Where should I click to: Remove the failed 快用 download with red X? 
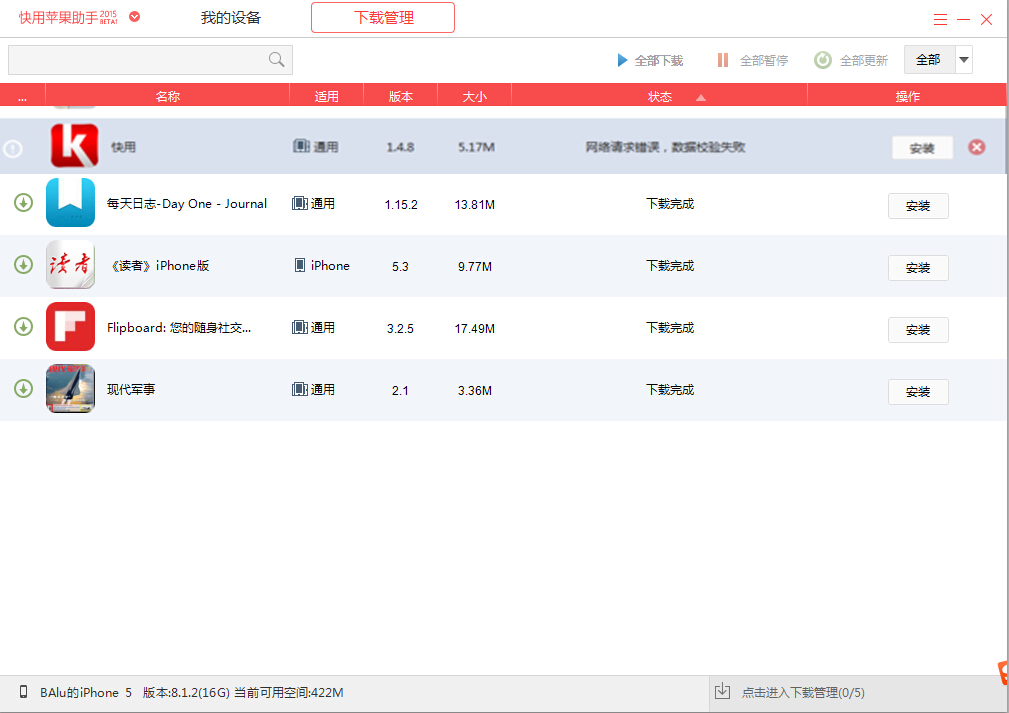click(x=977, y=147)
